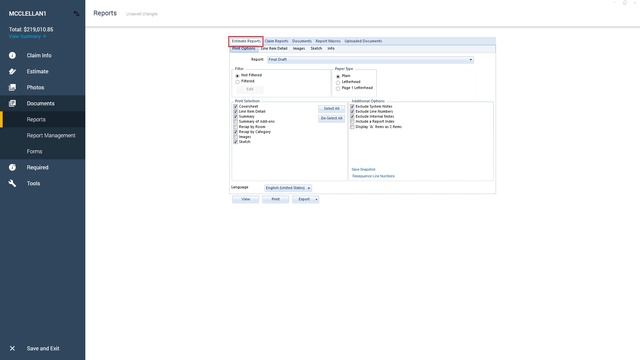Select the Filtered radio button

pyautogui.click(x=237, y=82)
